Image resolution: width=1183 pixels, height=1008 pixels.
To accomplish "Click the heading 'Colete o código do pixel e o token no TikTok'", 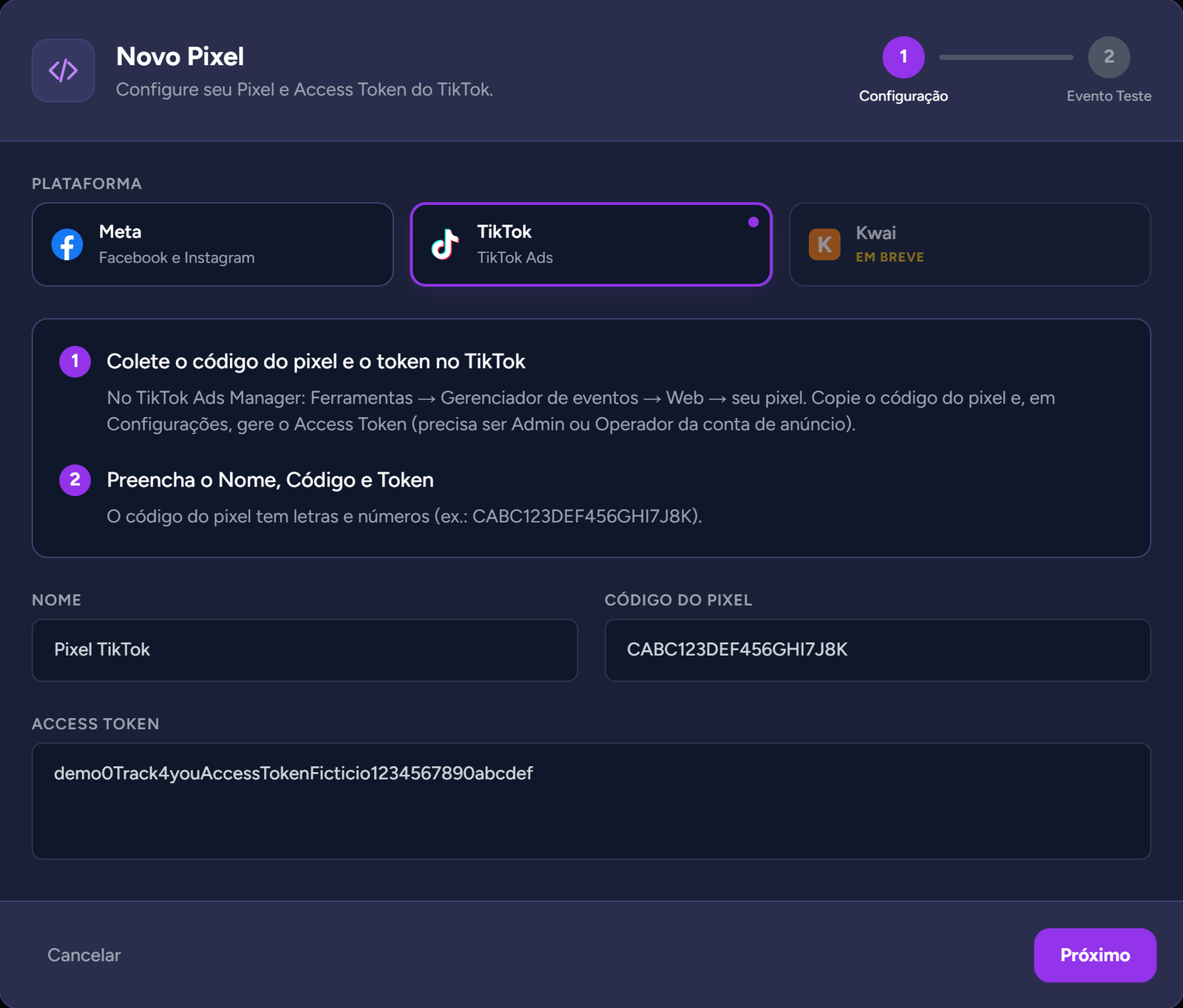I will click(316, 362).
